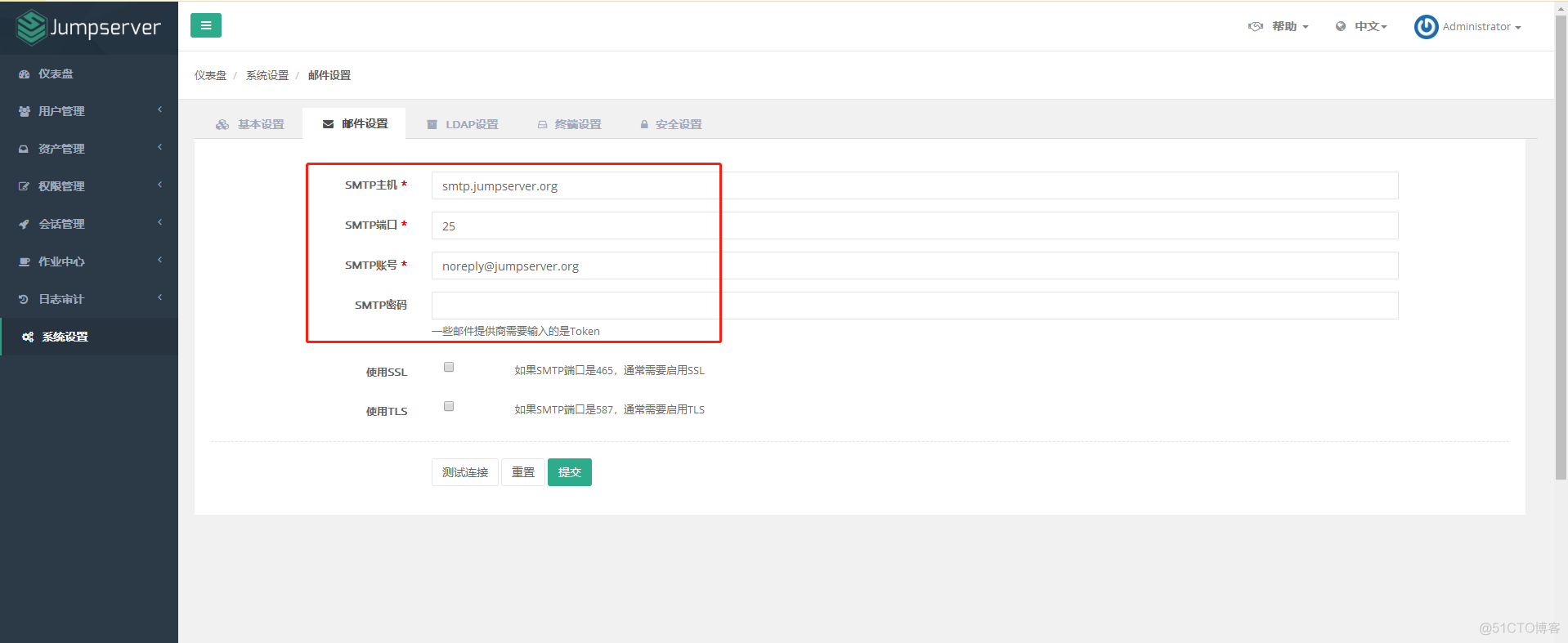Enable the 使用TLS checkbox
Image resolution: width=1568 pixels, height=643 pixels.
[x=449, y=406]
